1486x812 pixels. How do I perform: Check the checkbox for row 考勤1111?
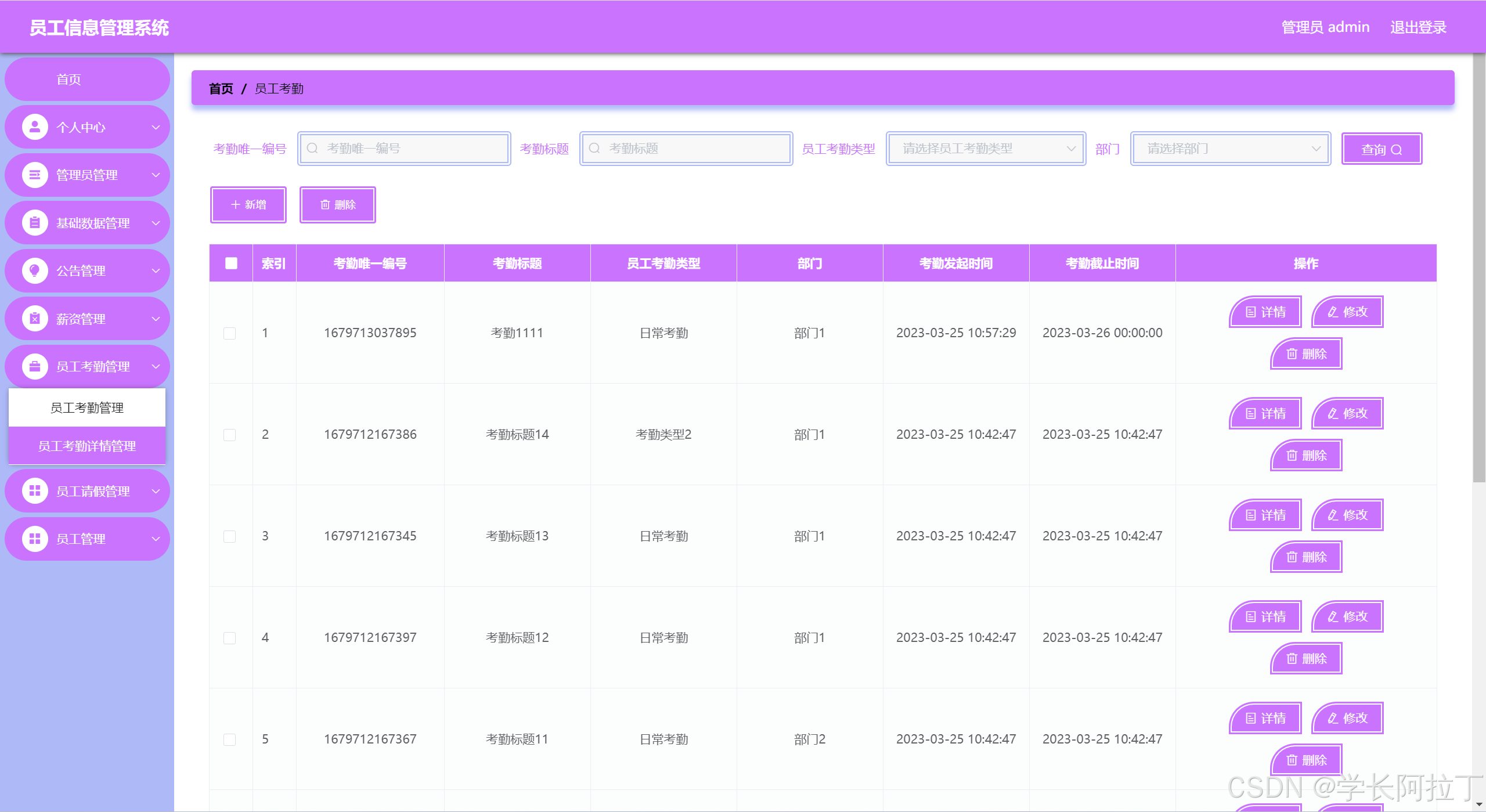point(230,333)
